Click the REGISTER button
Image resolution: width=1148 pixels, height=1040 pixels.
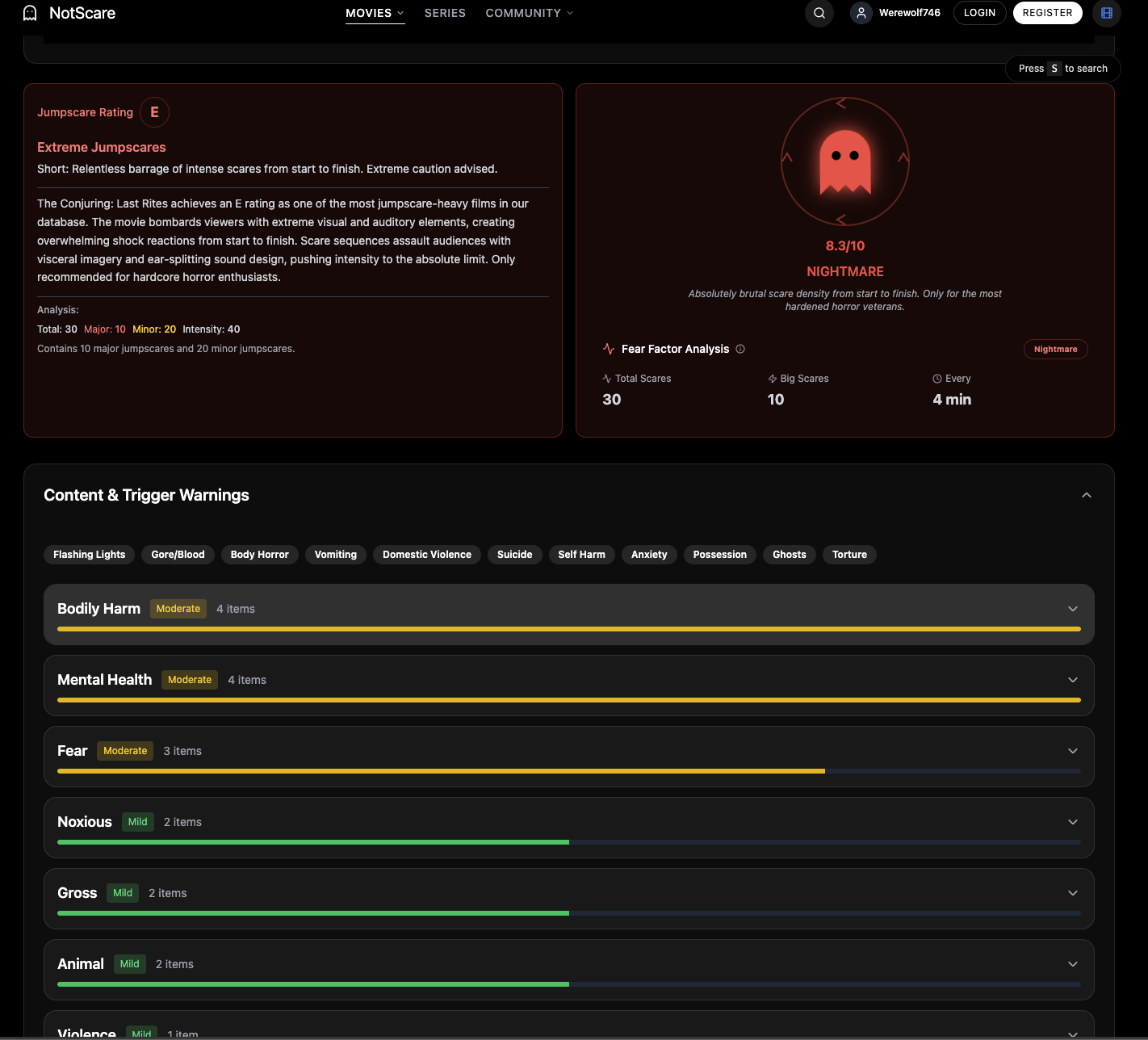[1047, 13]
